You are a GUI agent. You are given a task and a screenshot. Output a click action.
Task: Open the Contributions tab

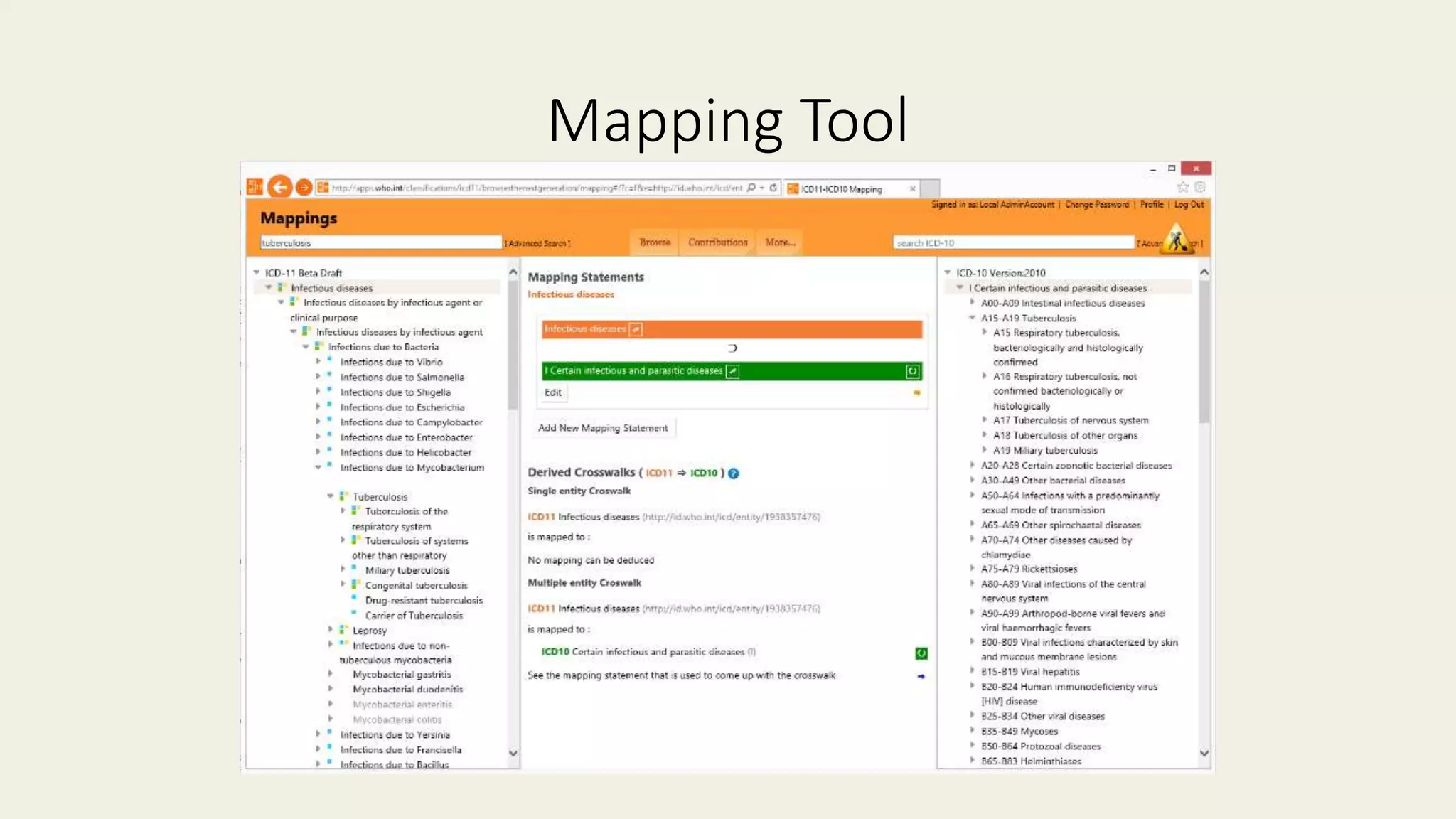coord(718,242)
